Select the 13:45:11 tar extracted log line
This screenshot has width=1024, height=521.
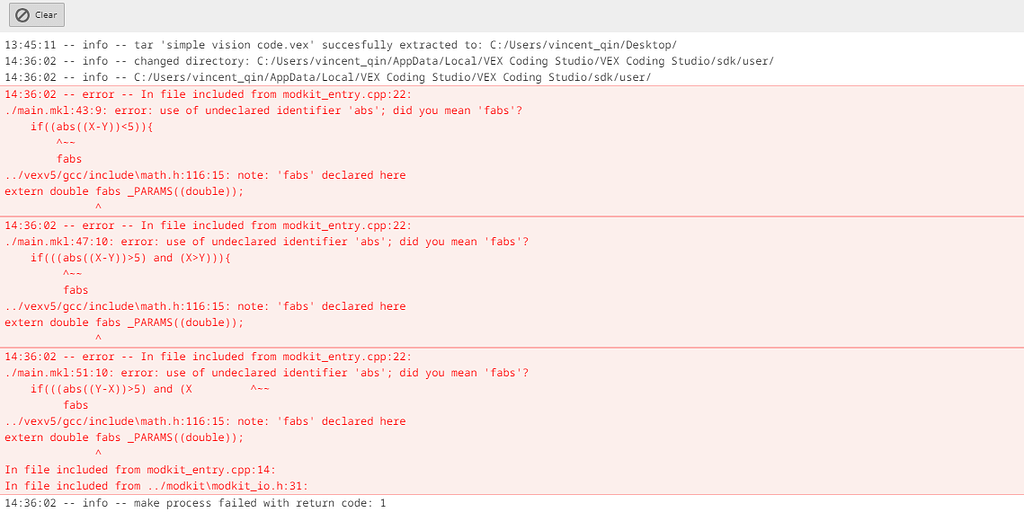pos(341,45)
